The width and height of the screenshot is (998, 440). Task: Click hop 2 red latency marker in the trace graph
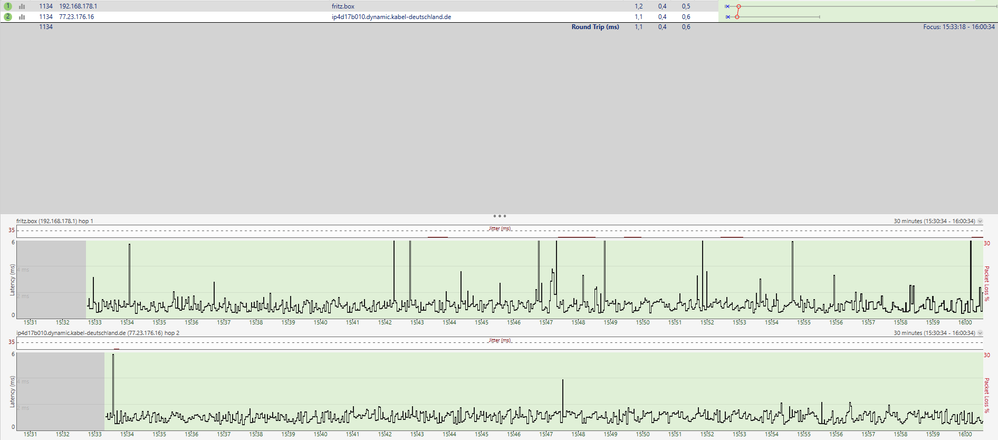click(x=737, y=17)
